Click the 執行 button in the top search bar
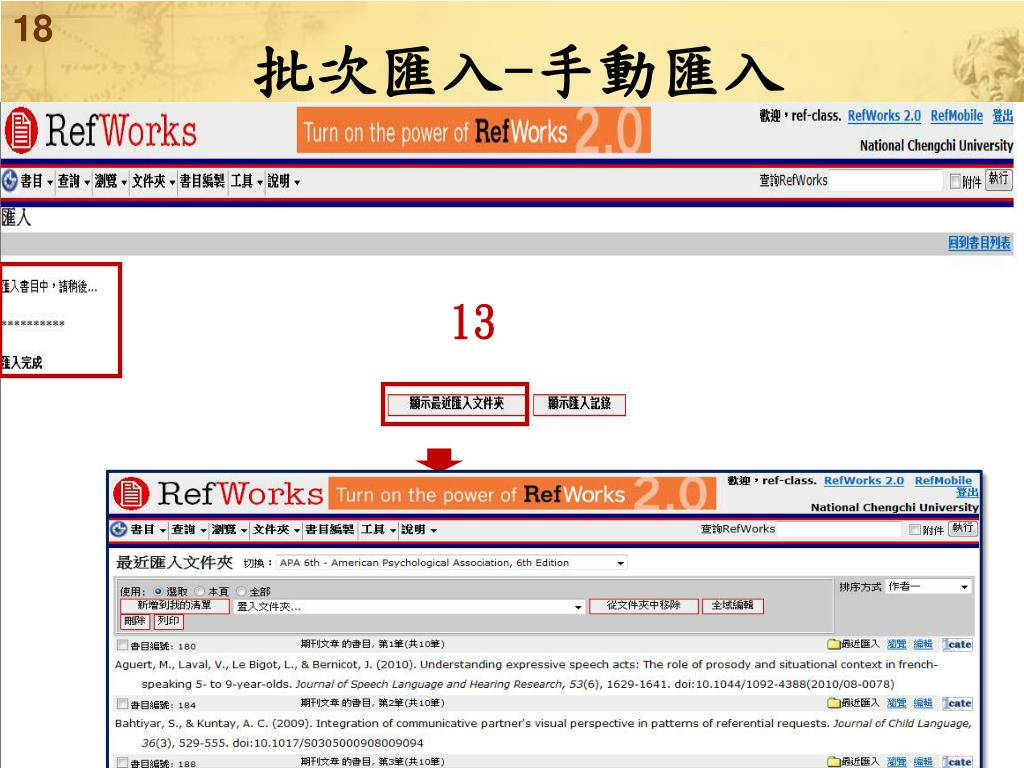This screenshot has height=768, width=1024. coord(999,179)
